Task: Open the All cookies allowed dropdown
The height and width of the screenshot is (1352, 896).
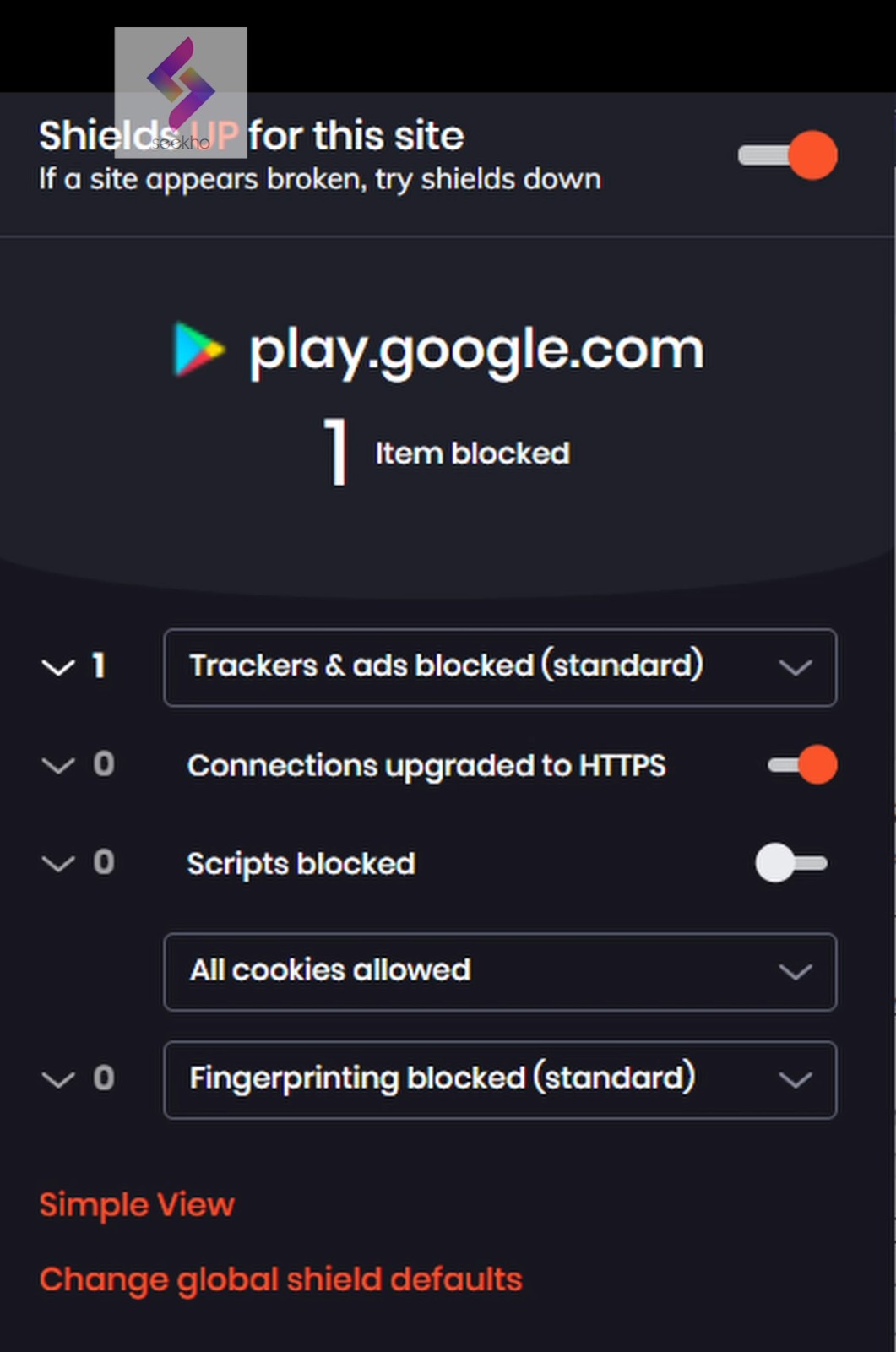Action: tap(500, 972)
